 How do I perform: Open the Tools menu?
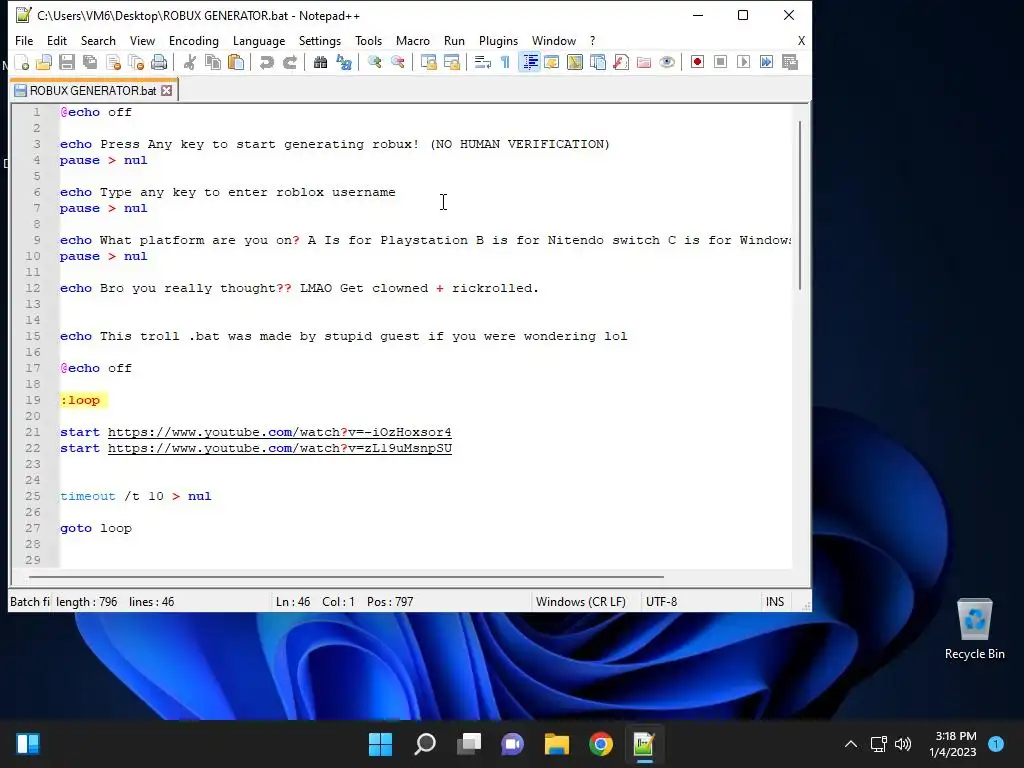click(368, 40)
